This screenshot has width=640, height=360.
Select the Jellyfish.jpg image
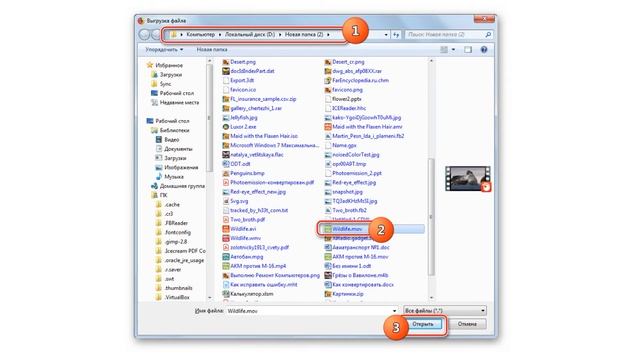tap(240, 117)
